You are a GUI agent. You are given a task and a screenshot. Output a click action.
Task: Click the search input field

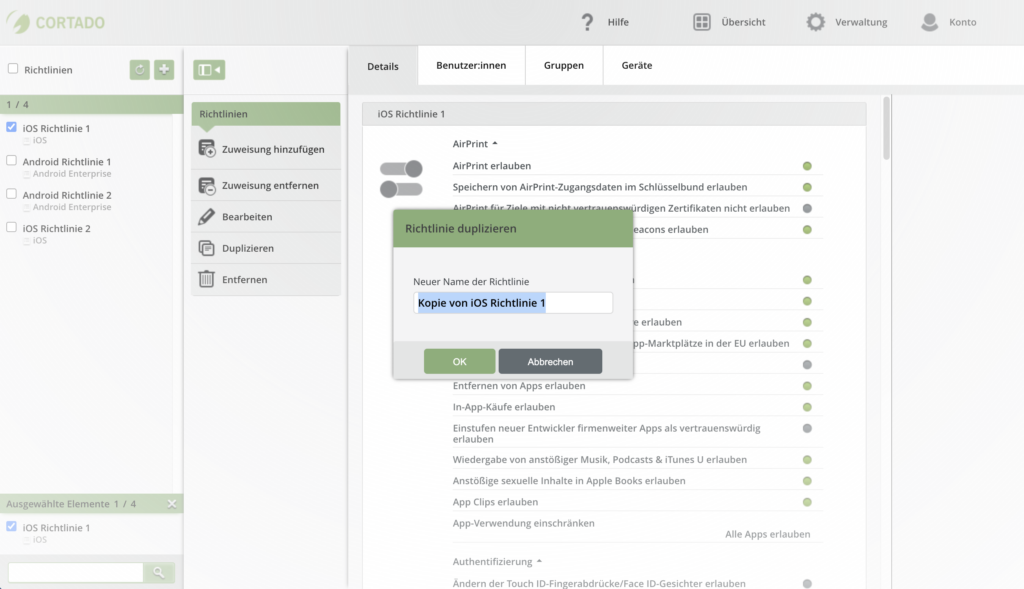pyautogui.click(x=76, y=573)
